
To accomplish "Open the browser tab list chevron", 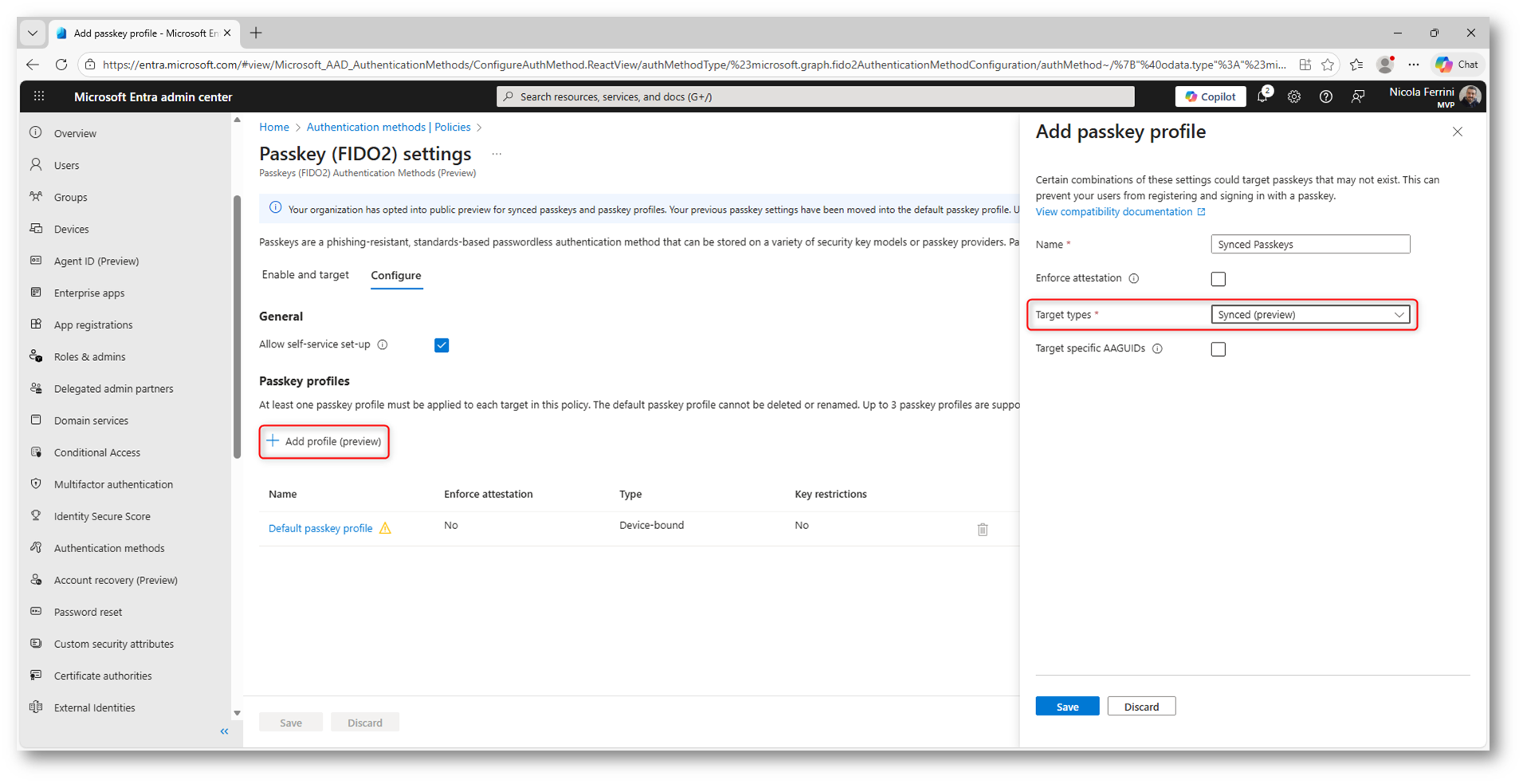I will click(33, 33).
